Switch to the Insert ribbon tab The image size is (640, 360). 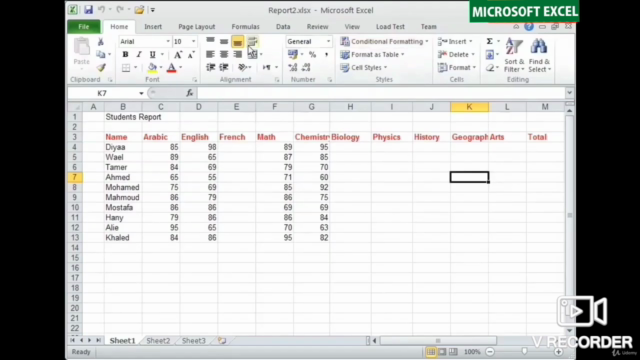tap(153, 27)
